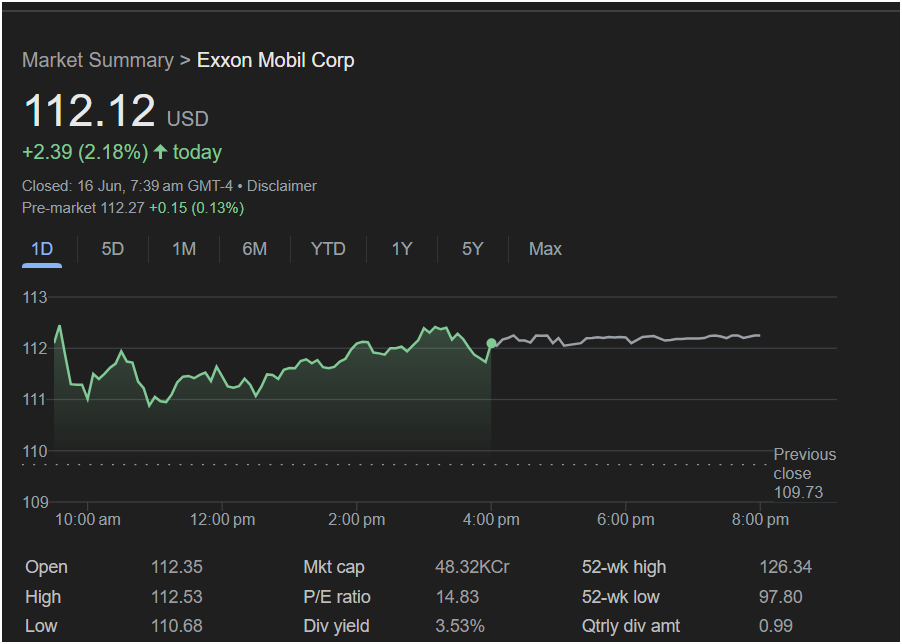Click the Low value 110.68
This screenshot has height=644, width=902.
(x=177, y=626)
